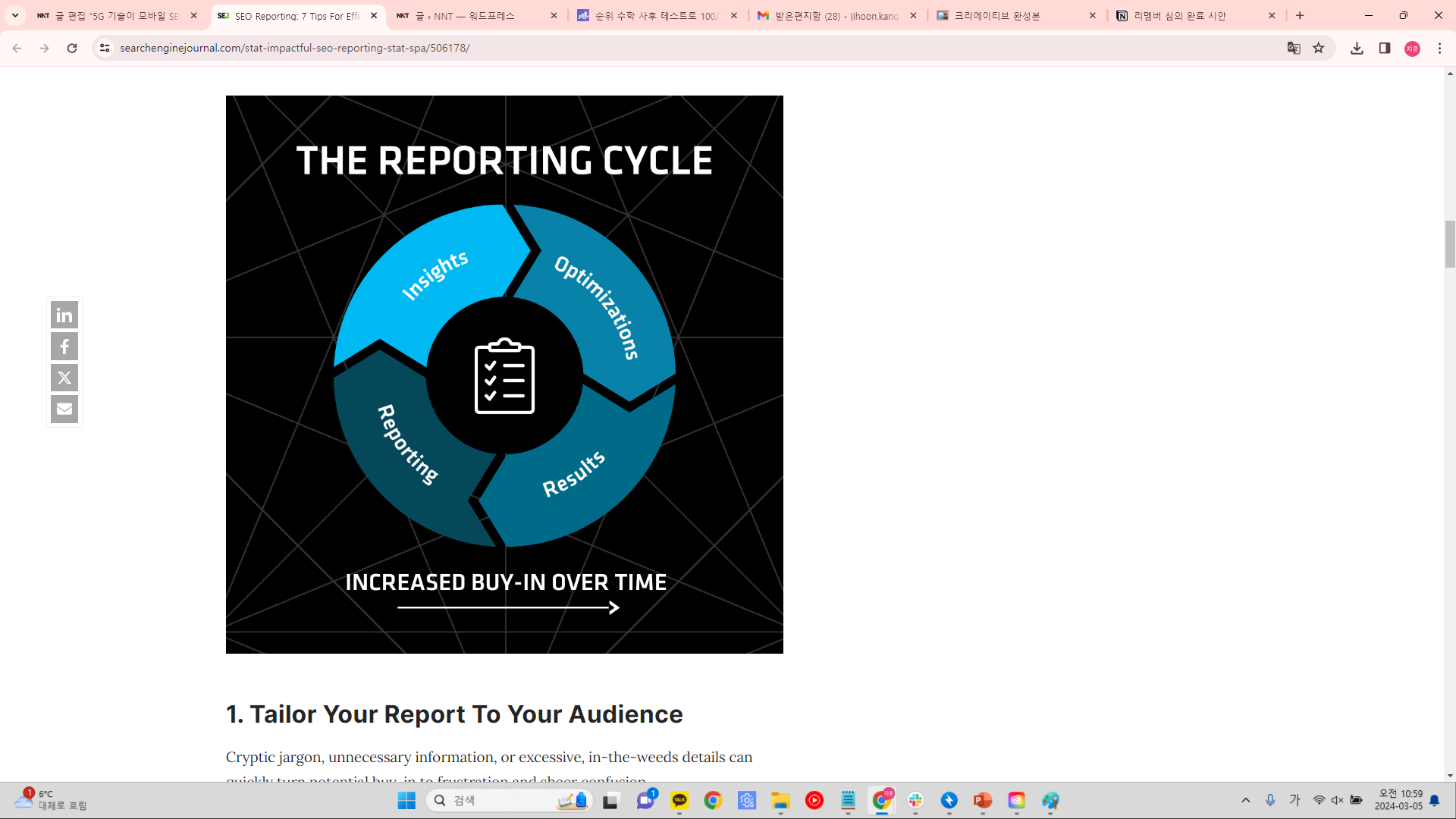Screen dimensions: 1456x819
Task: Open network Wi-Fi quick settings
Action: tap(1319, 801)
